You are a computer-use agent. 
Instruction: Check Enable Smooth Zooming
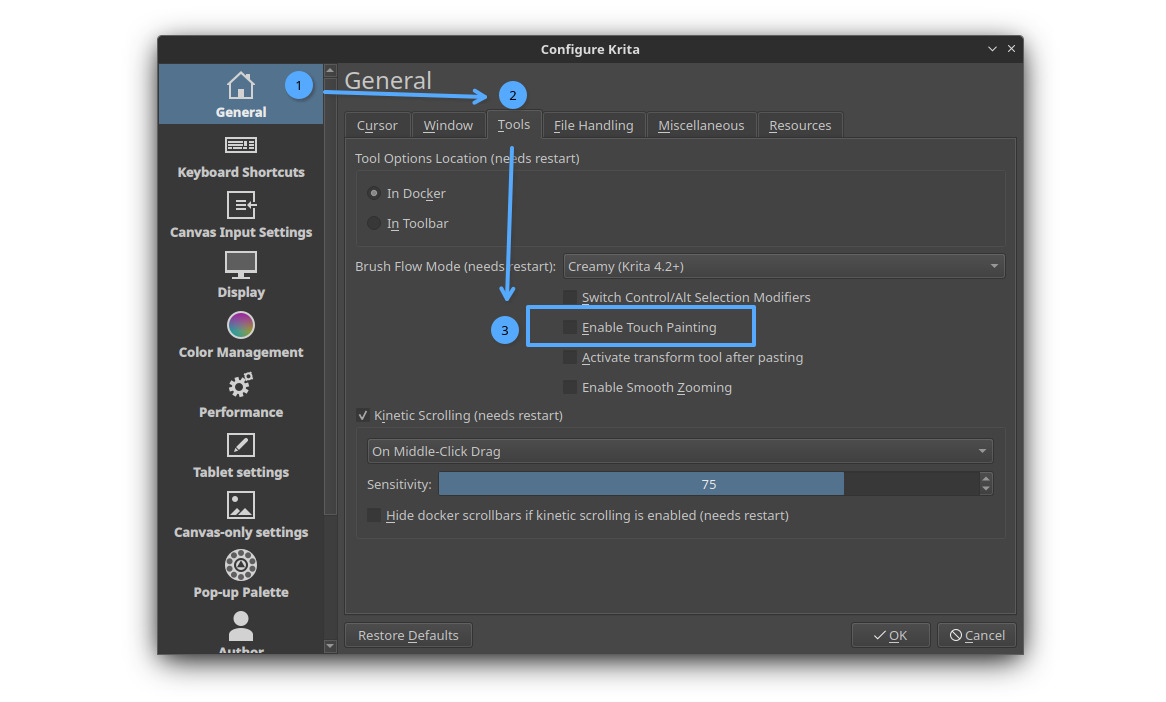[x=570, y=387]
